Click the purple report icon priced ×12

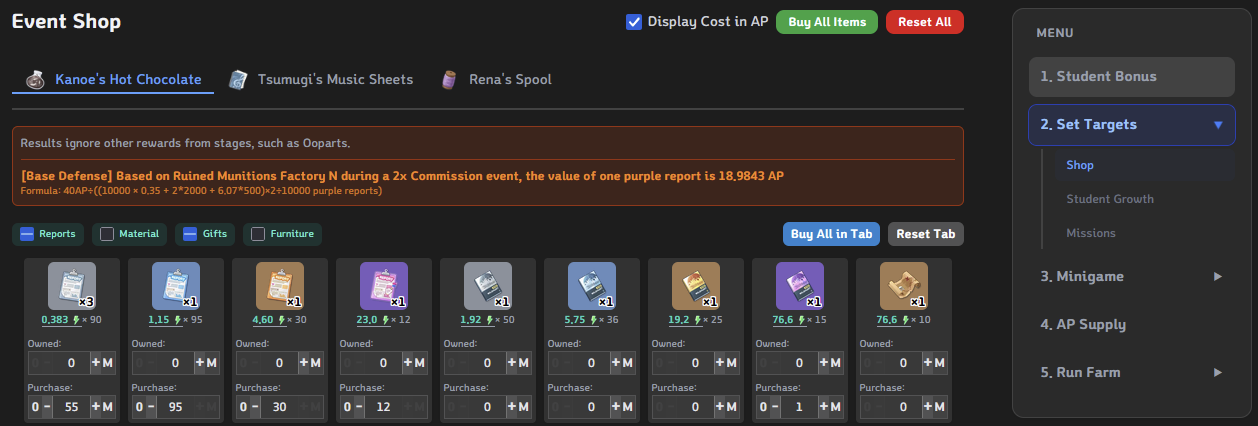384,286
